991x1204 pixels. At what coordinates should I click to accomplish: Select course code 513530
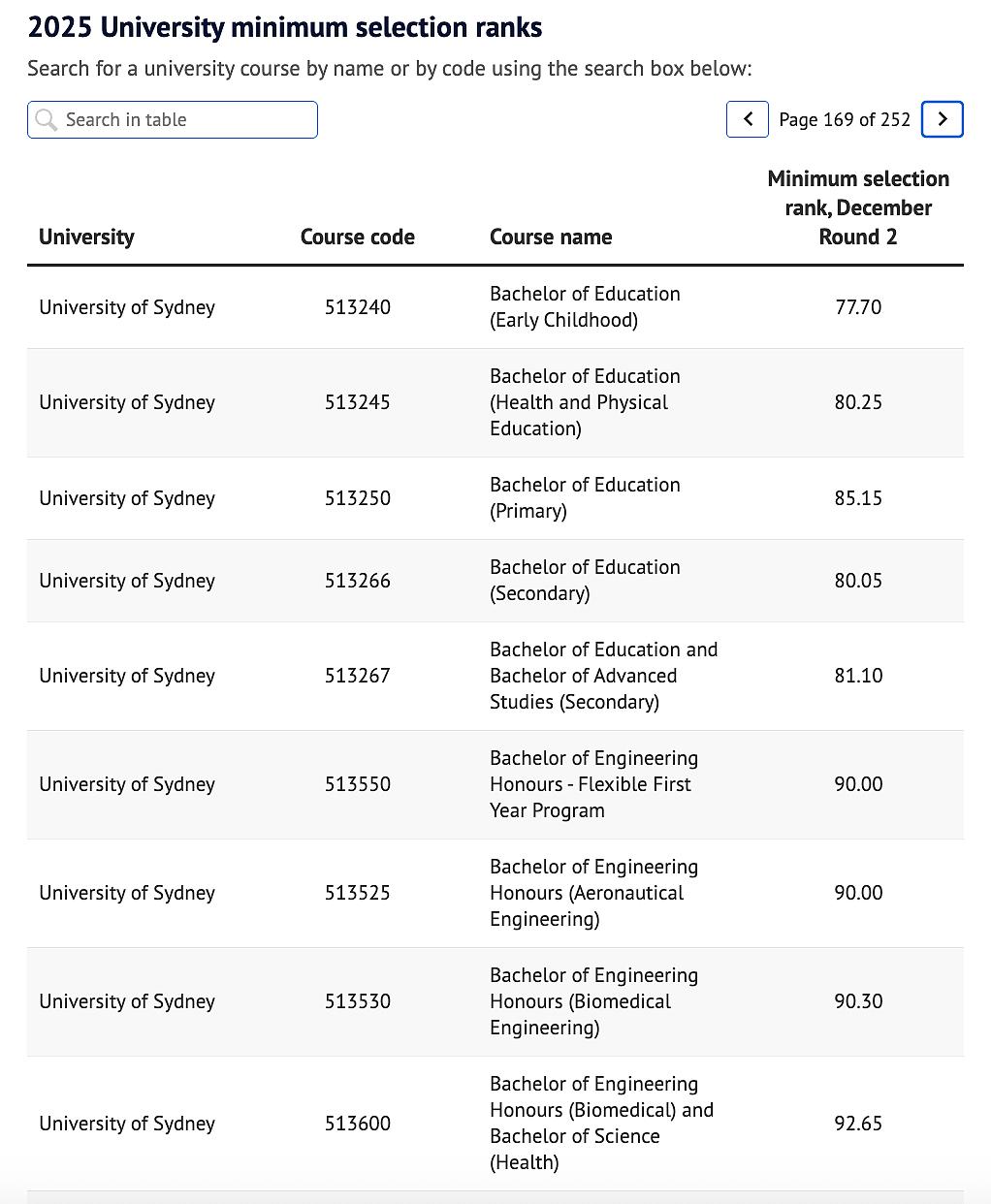358,1001
